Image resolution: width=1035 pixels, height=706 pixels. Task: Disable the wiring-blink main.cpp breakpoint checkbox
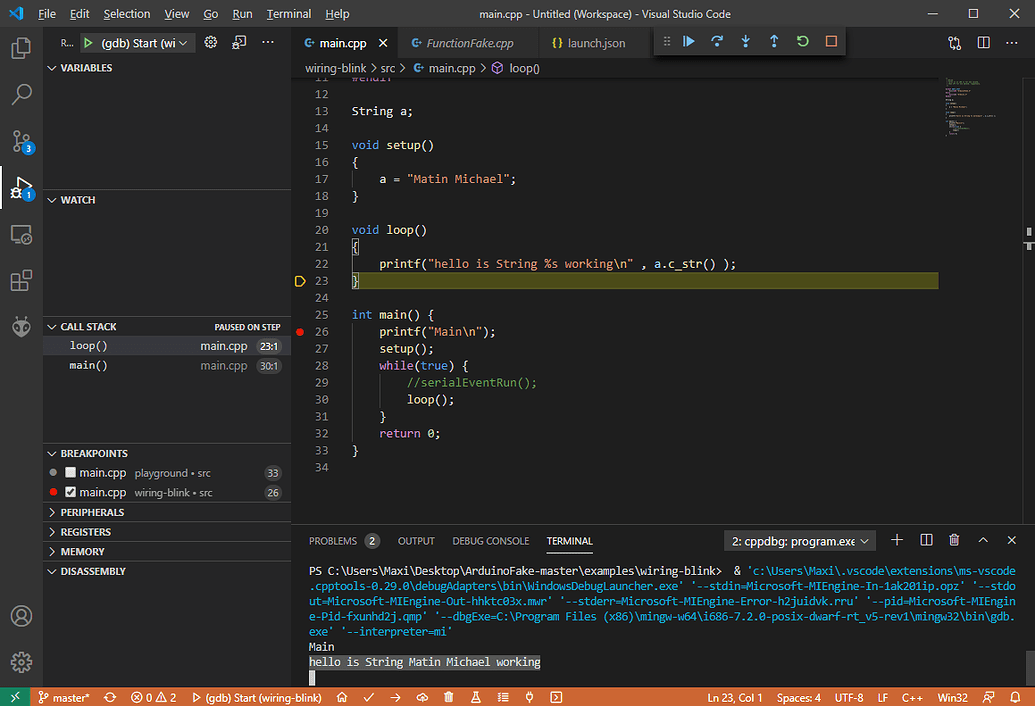pyautogui.click(x=70, y=493)
